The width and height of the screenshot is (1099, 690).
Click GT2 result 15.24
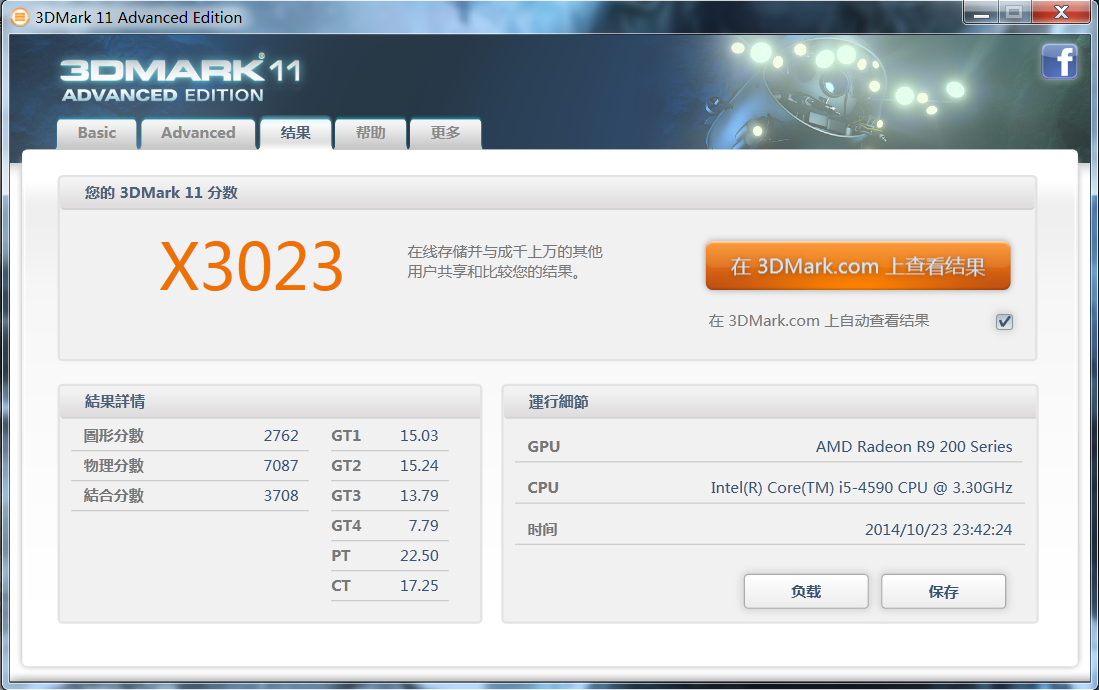click(x=419, y=466)
